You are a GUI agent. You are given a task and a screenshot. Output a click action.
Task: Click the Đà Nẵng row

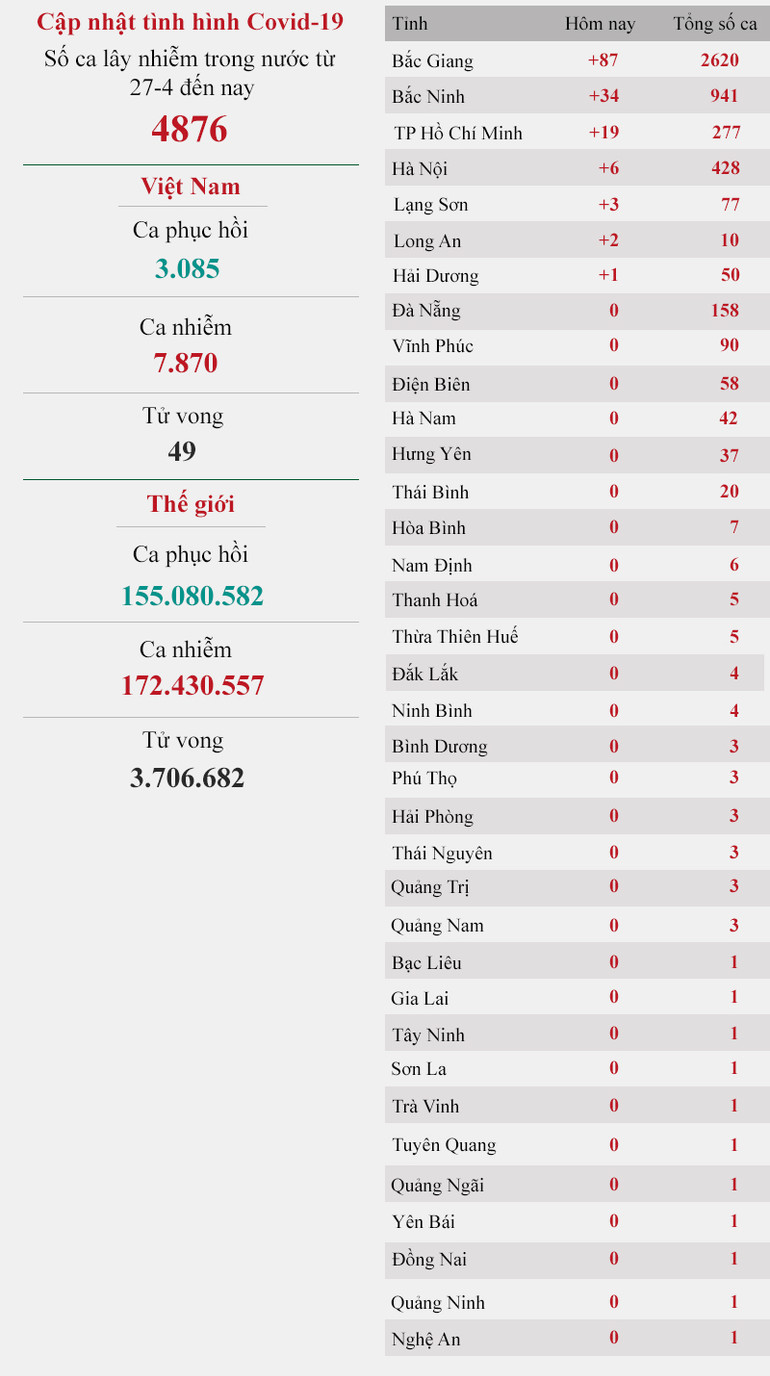(426, 311)
